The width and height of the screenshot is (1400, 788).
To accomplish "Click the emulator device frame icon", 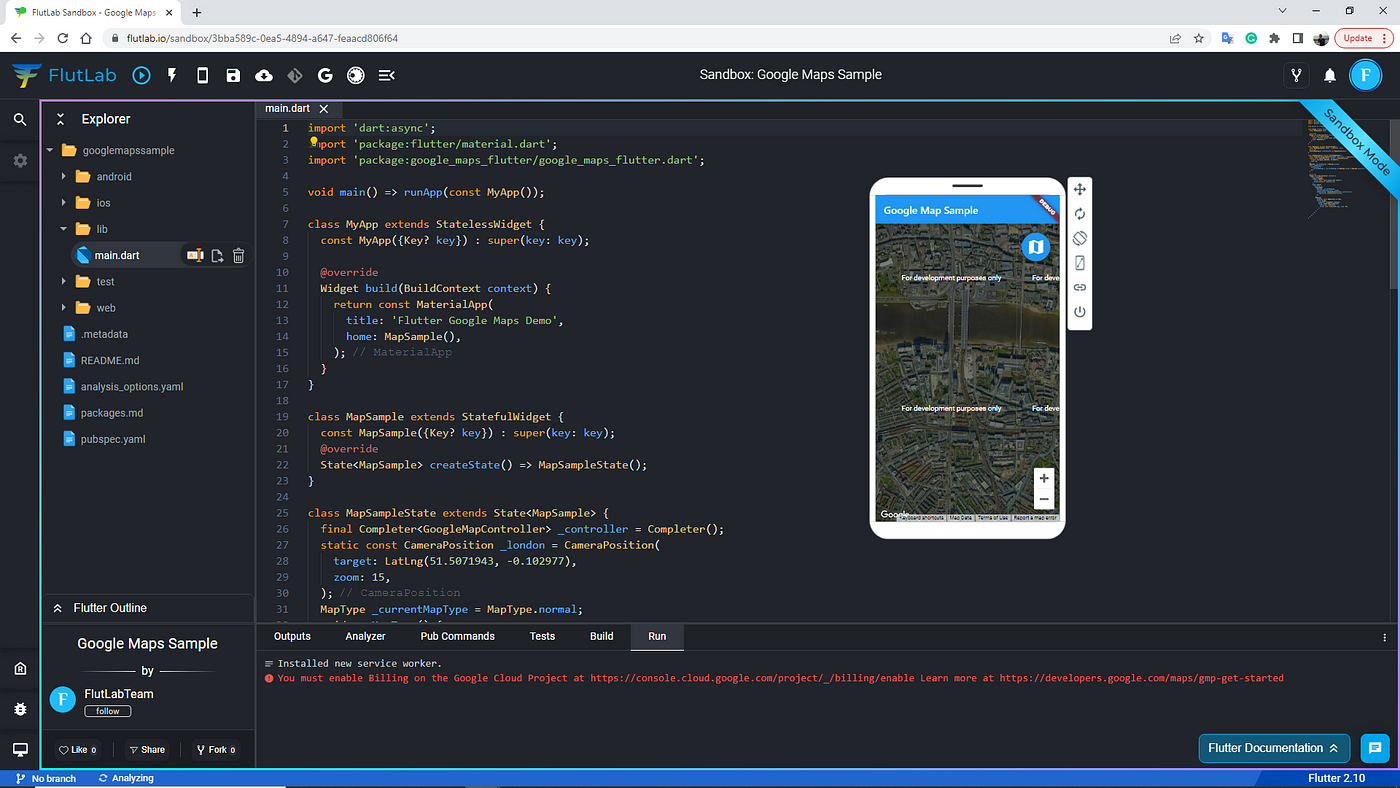I will (x=1080, y=263).
